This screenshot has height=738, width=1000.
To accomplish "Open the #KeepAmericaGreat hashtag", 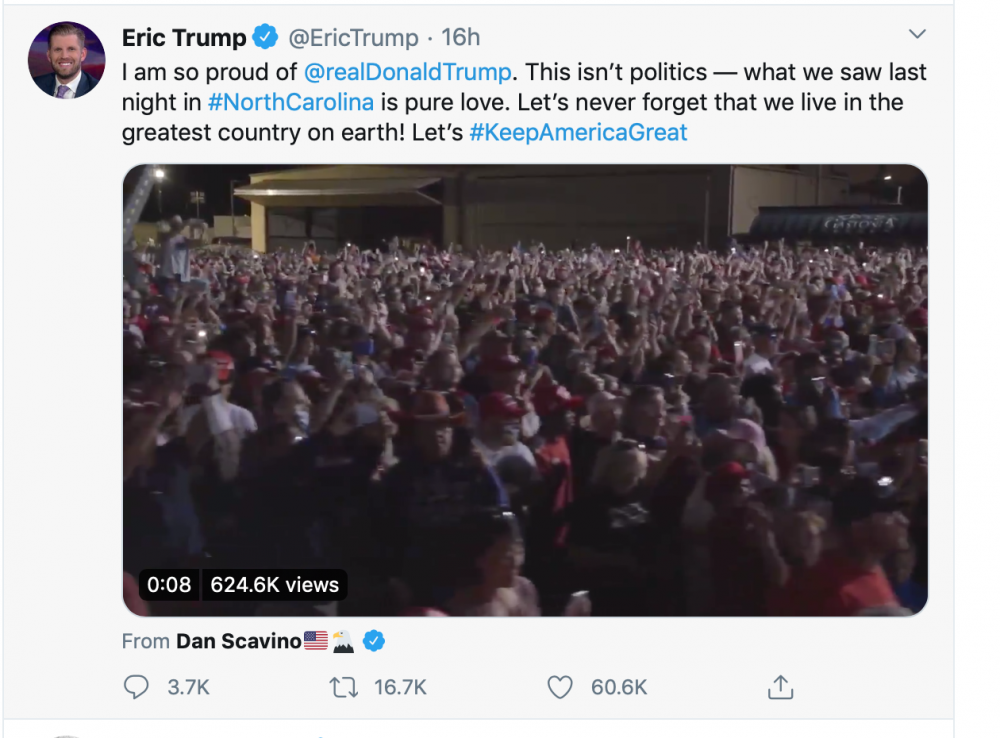I will click(x=578, y=133).
